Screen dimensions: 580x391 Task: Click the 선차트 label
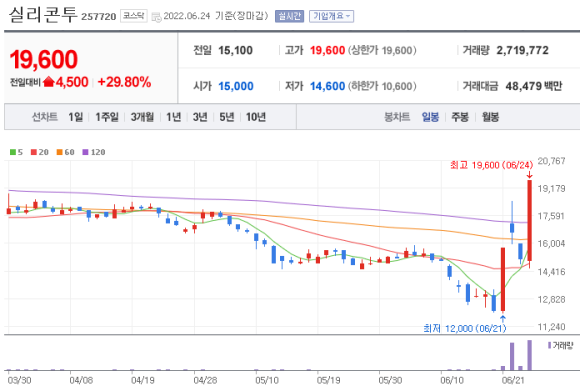pos(44,117)
